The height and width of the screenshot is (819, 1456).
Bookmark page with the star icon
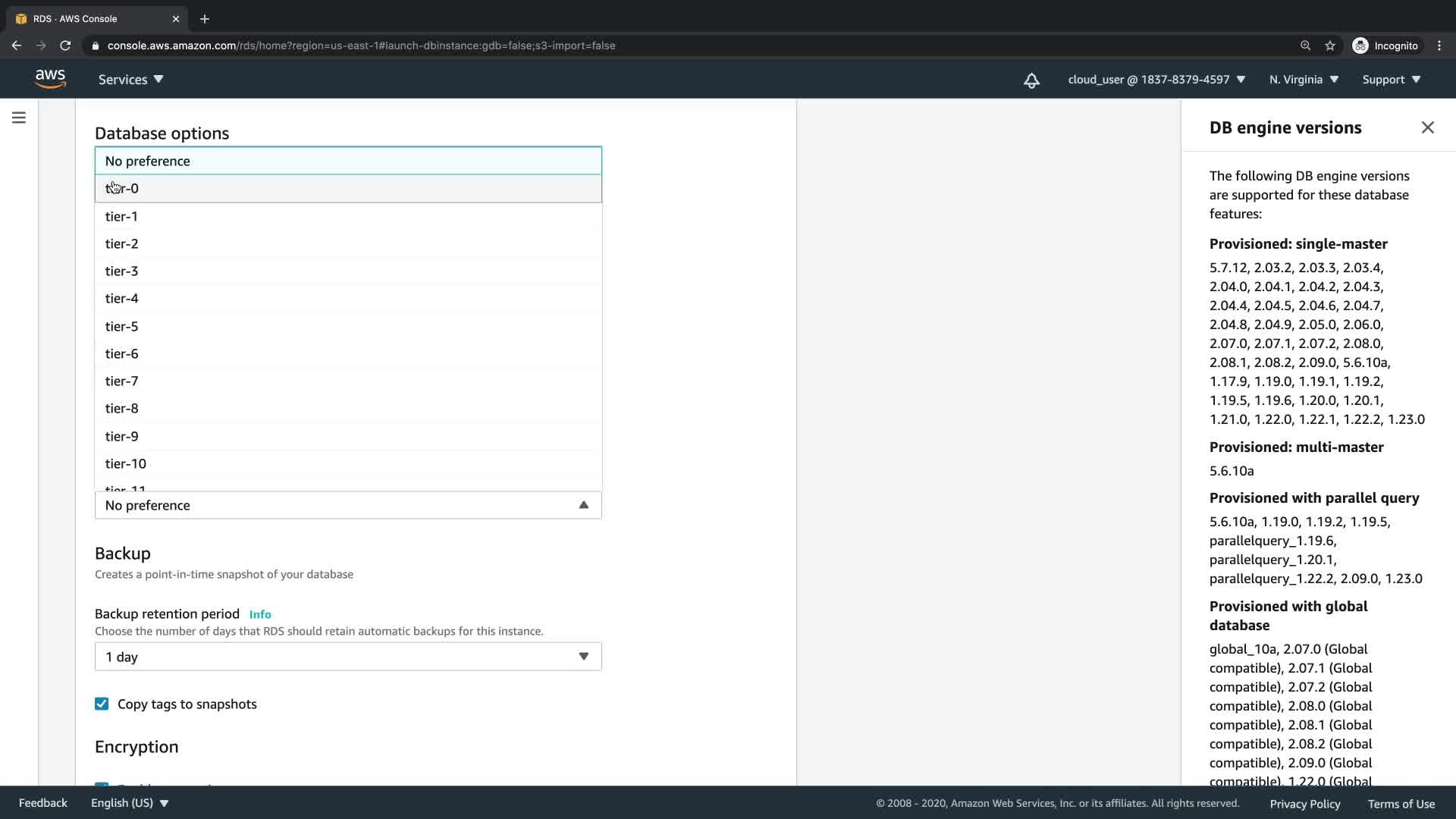click(x=1330, y=45)
